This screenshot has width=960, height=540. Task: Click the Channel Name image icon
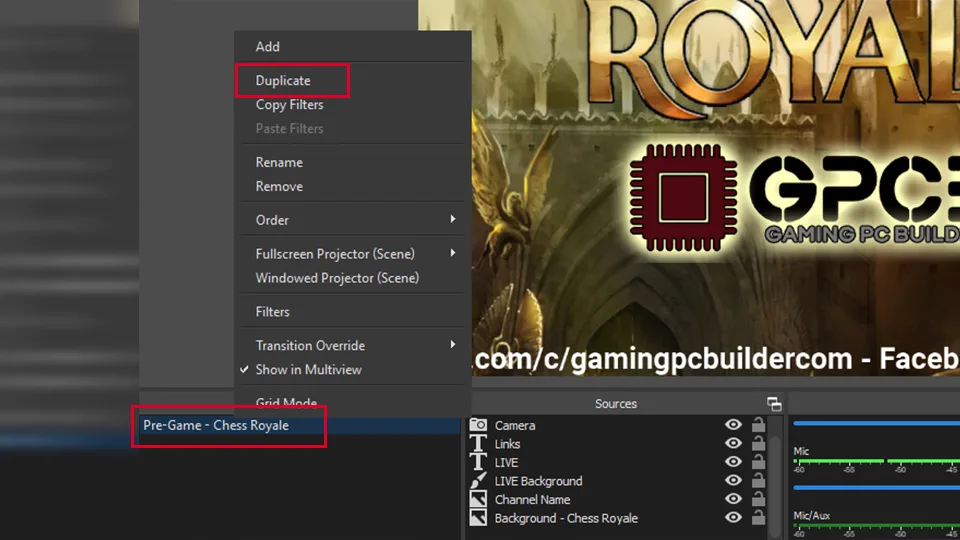tap(478, 499)
